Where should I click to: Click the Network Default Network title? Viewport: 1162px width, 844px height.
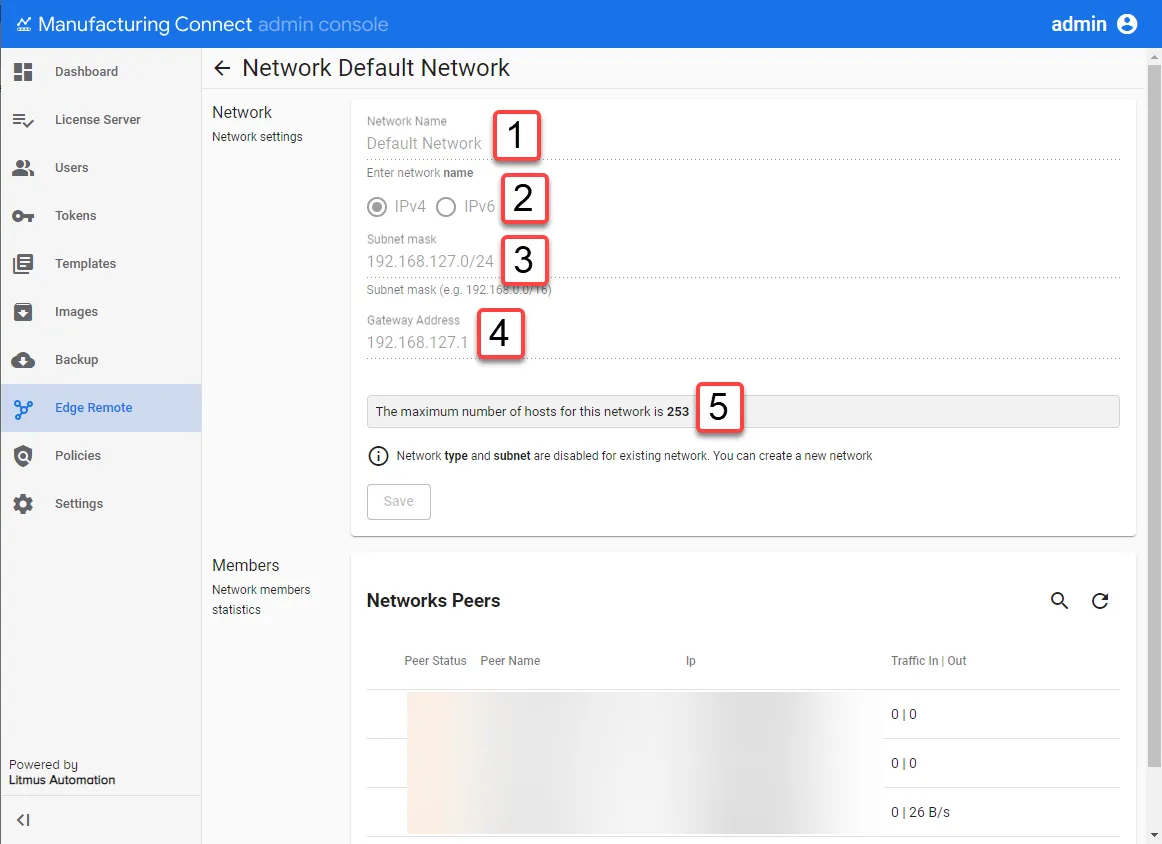click(376, 68)
